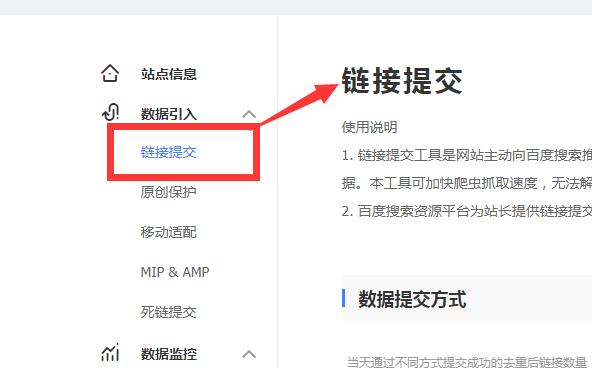Collapse the 数据引入 section chevron
This screenshot has height=368, width=592.
(249, 114)
